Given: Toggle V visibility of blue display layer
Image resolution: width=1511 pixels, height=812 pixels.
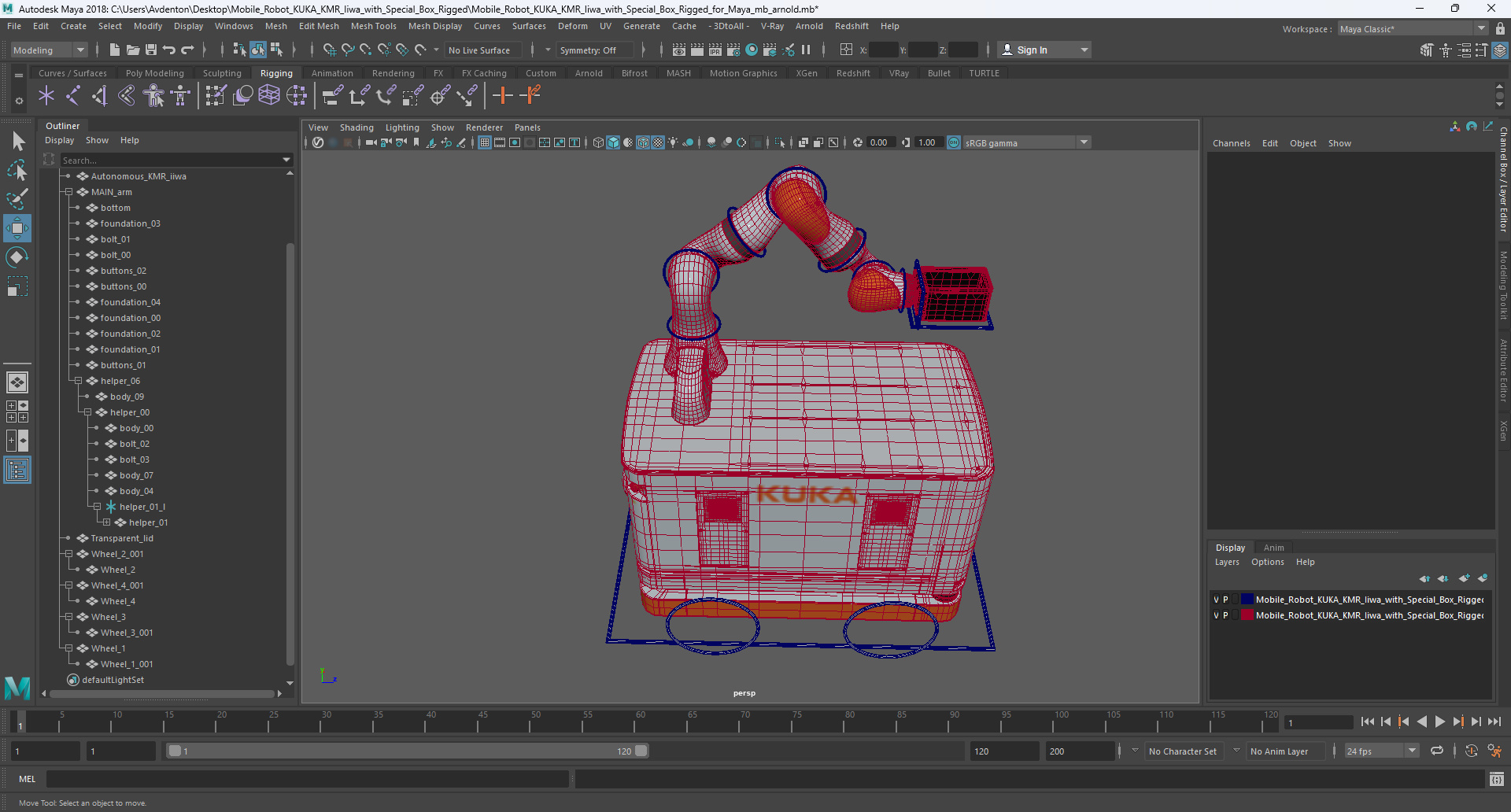Looking at the screenshot, I should pyautogui.click(x=1216, y=600).
